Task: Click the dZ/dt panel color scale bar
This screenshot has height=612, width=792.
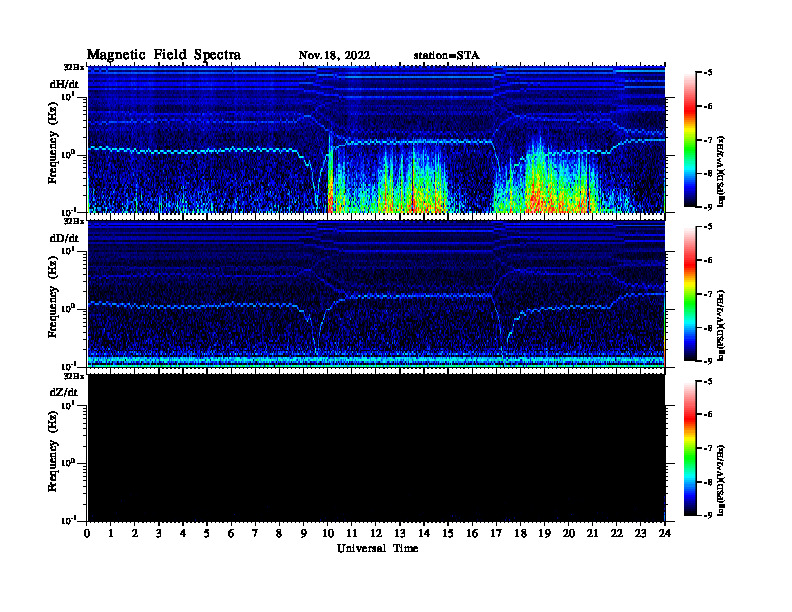Action: (x=690, y=448)
